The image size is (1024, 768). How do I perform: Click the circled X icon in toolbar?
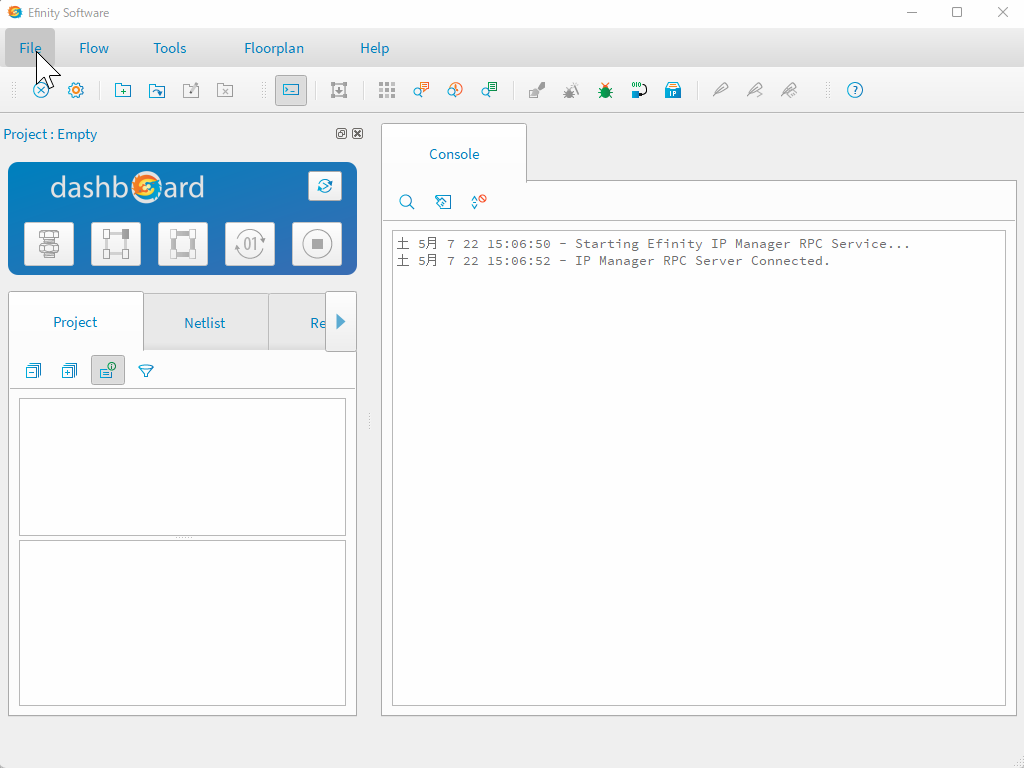click(41, 90)
